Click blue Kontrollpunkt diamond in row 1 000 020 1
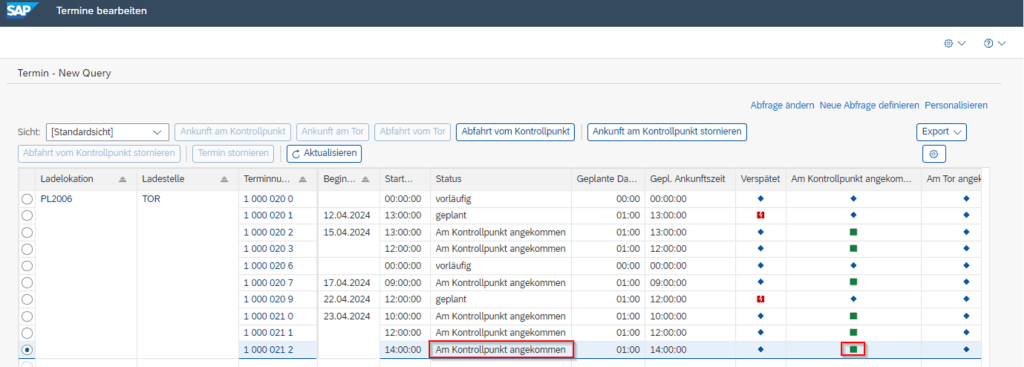Screen dimensions: 1024x367 [853, 215]
